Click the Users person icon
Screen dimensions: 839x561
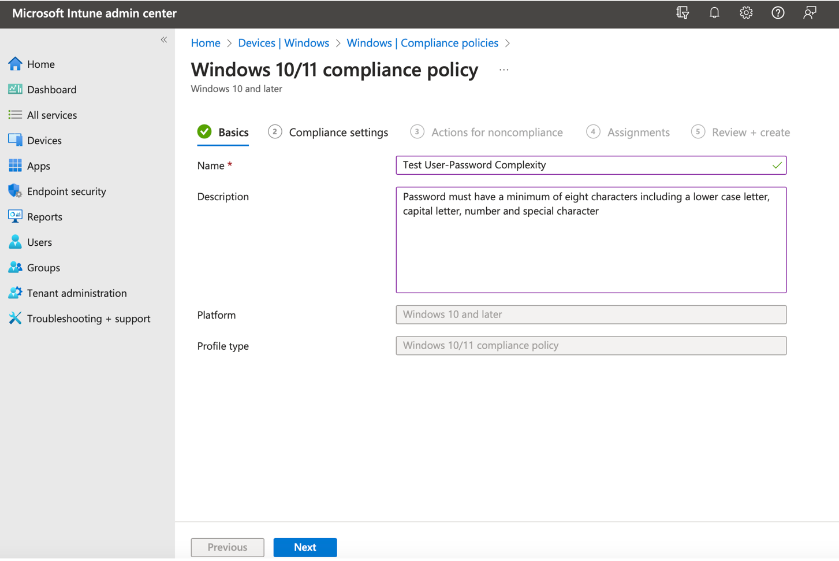pyautogui.click(x=15, y=242)
